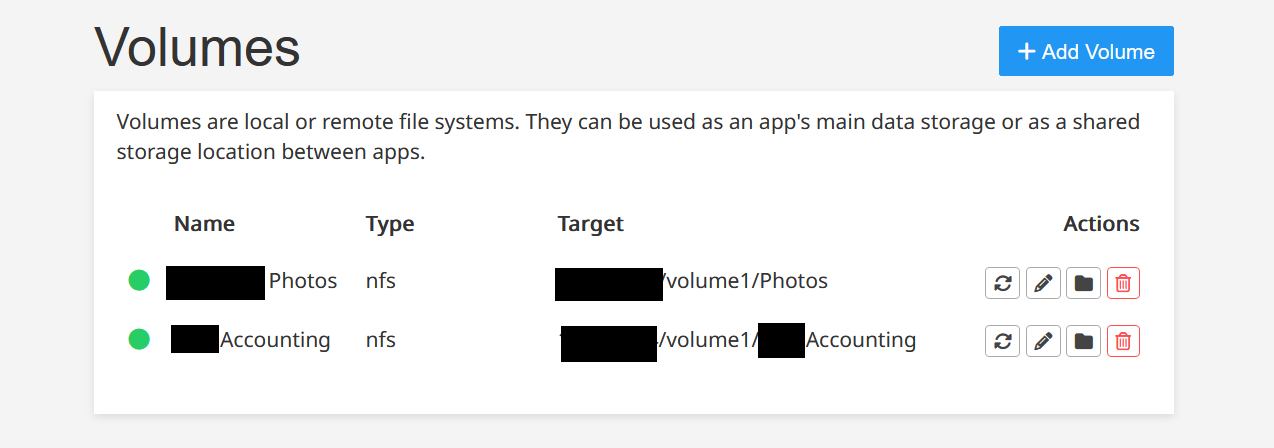Remount the Accounting volume with refresh icon
1274x448 pixels.
pyautogui.click(x=1002, y=341)
